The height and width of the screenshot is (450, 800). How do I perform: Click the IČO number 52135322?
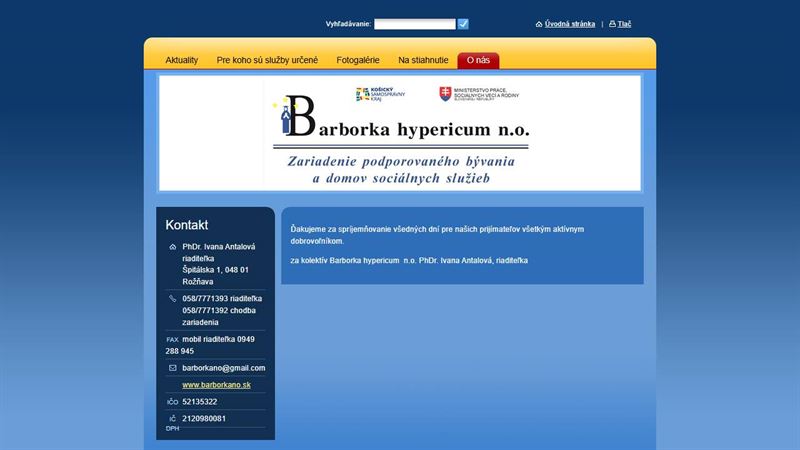(199, 402)
